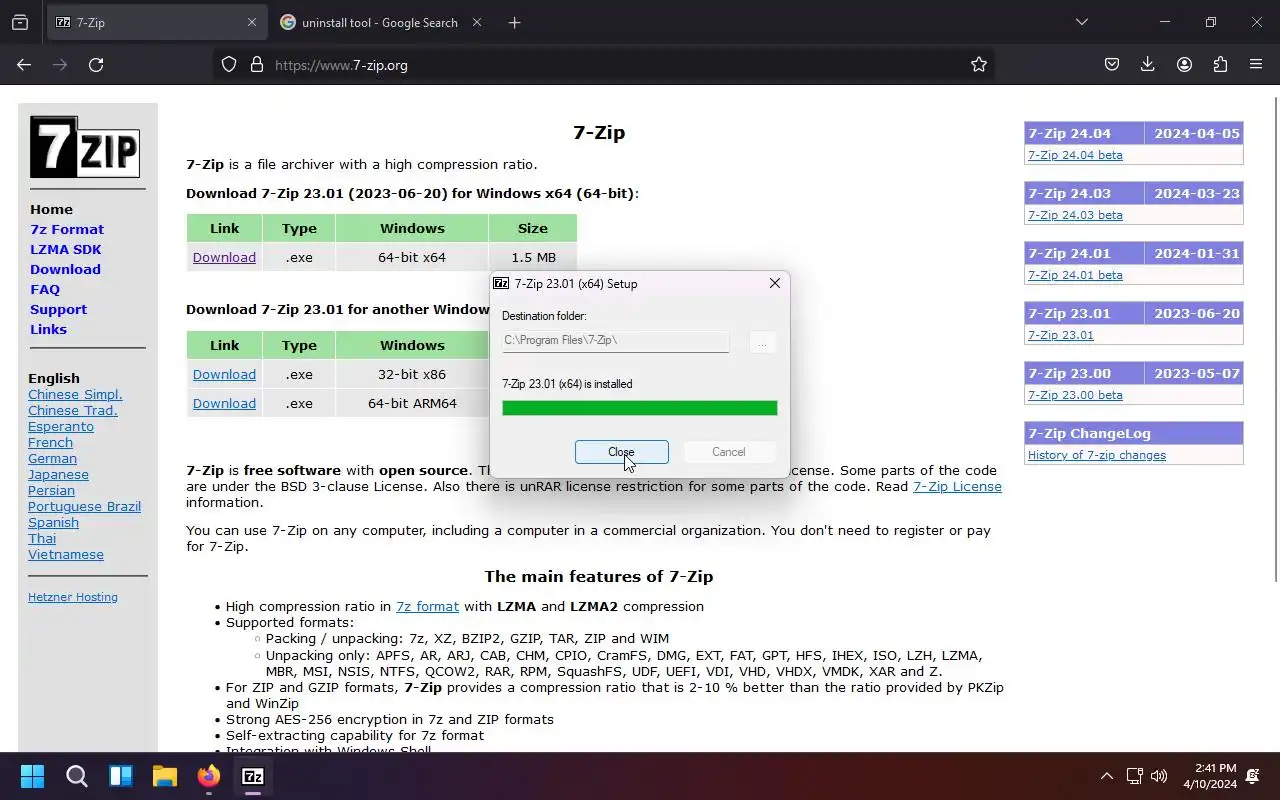Open Windows Search from the taskbar
This screenshot has height=800, width=1280.
coord(77,776)
